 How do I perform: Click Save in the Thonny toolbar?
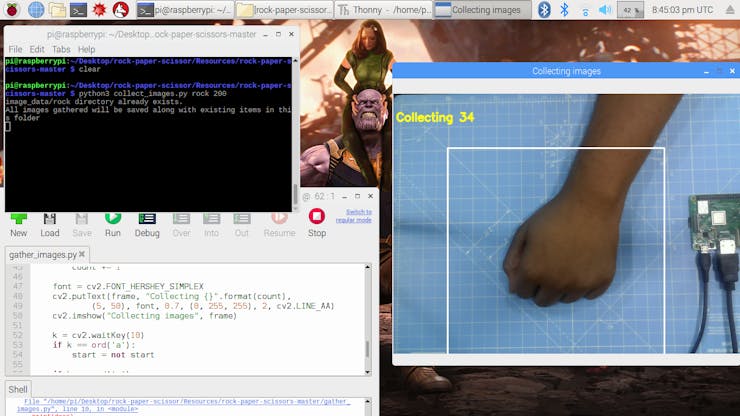[82, 224]
